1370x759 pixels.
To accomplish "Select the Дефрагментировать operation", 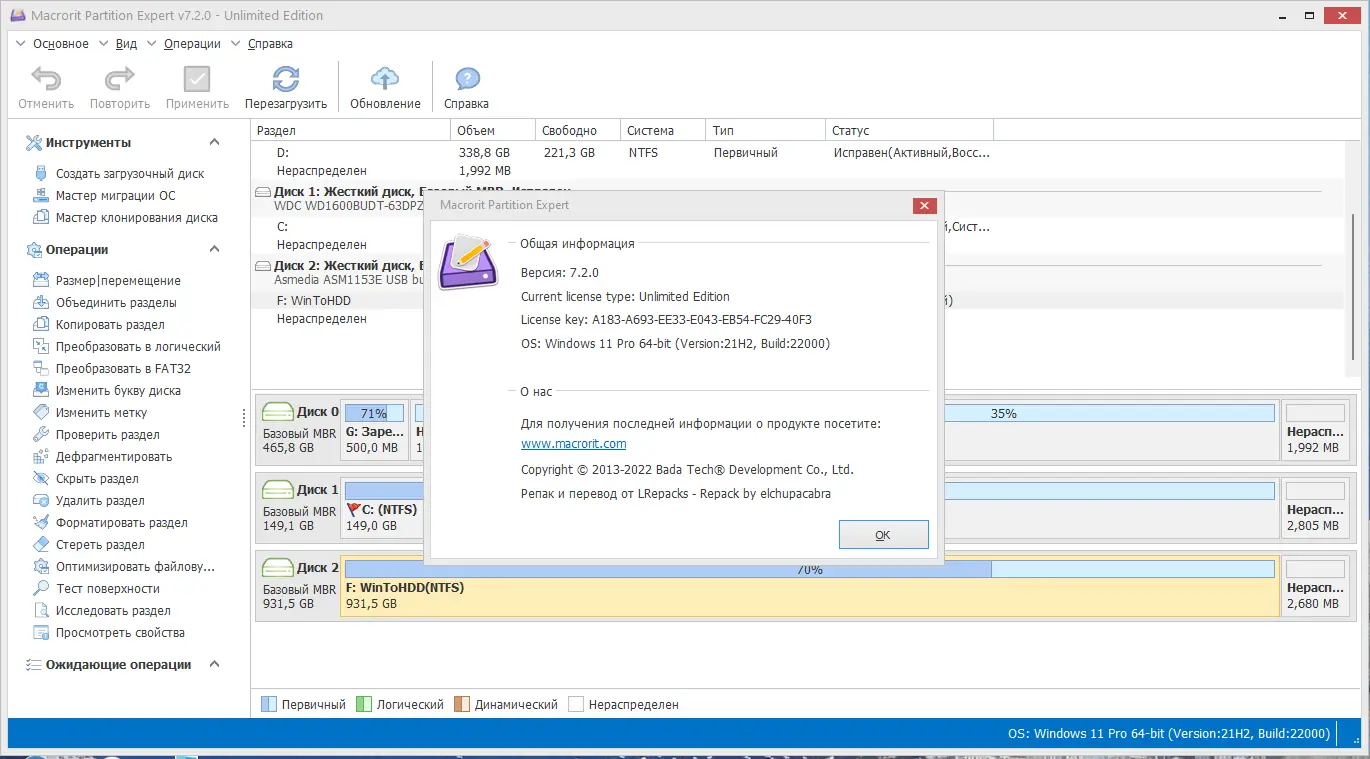I will pos(110,456).
